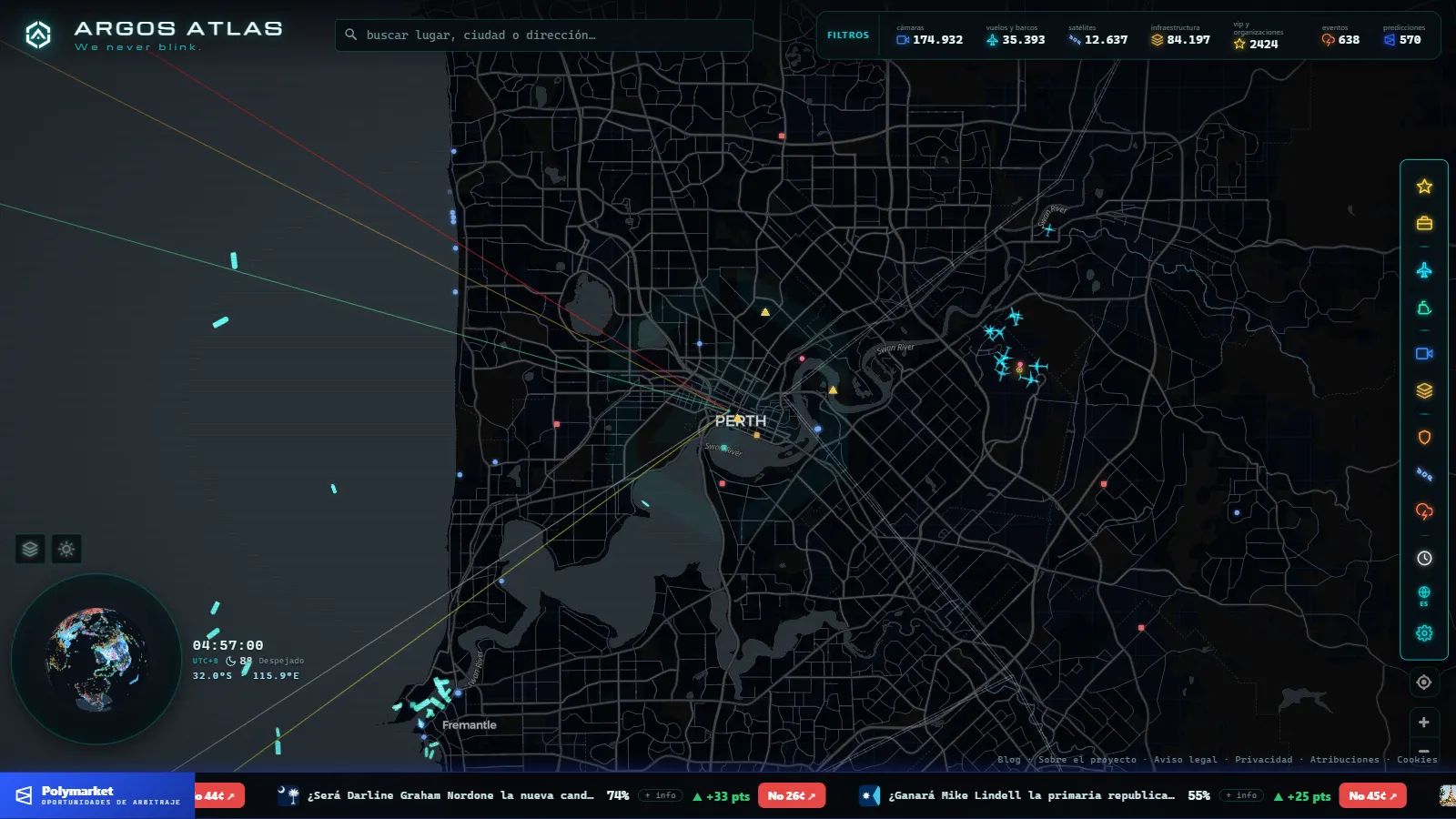
Task: Click the PERTH city label on map
Action: 740,420
